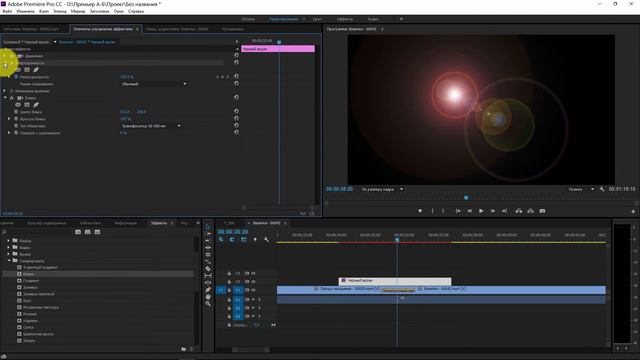Reset the Тип объектива parameter
This screenshot has width=640, height=360.
(236, 125)
